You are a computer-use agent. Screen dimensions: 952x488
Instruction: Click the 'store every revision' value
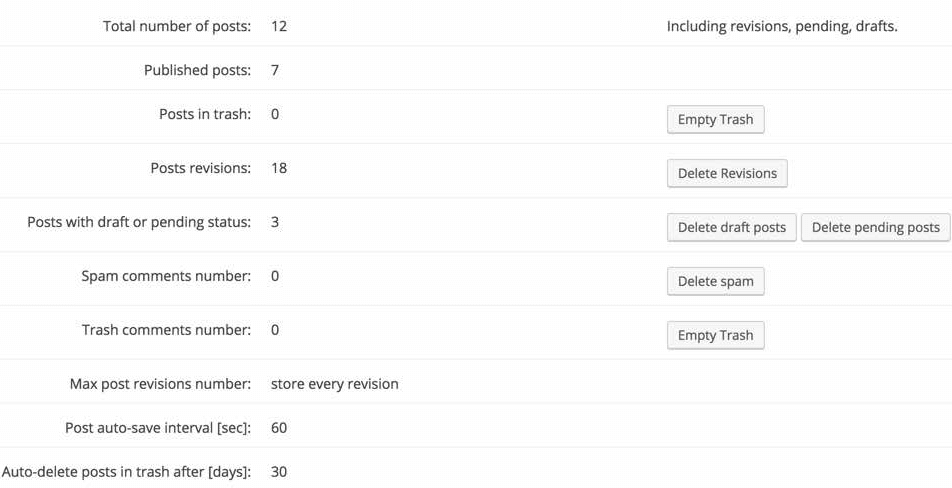pos(334,384)
